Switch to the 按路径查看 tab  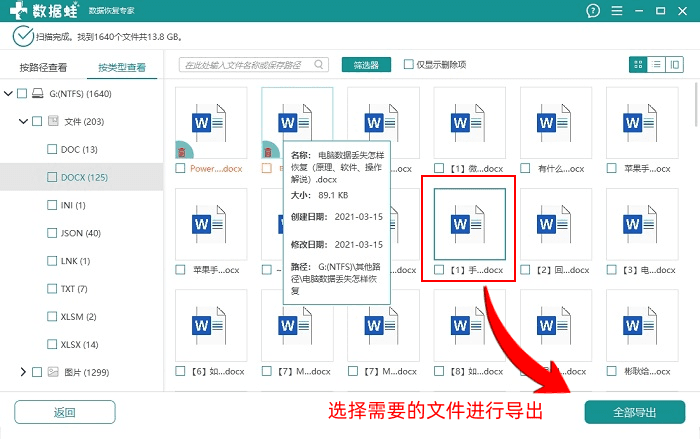[43, 68]
